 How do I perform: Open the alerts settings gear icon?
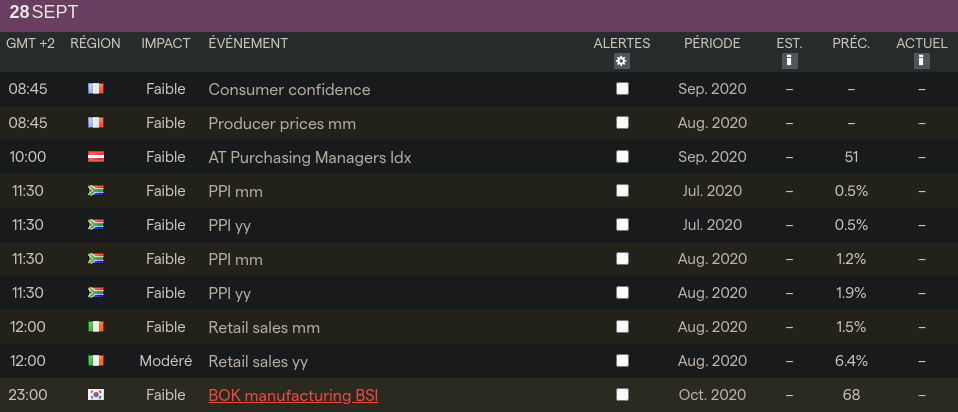pos(622,62)
